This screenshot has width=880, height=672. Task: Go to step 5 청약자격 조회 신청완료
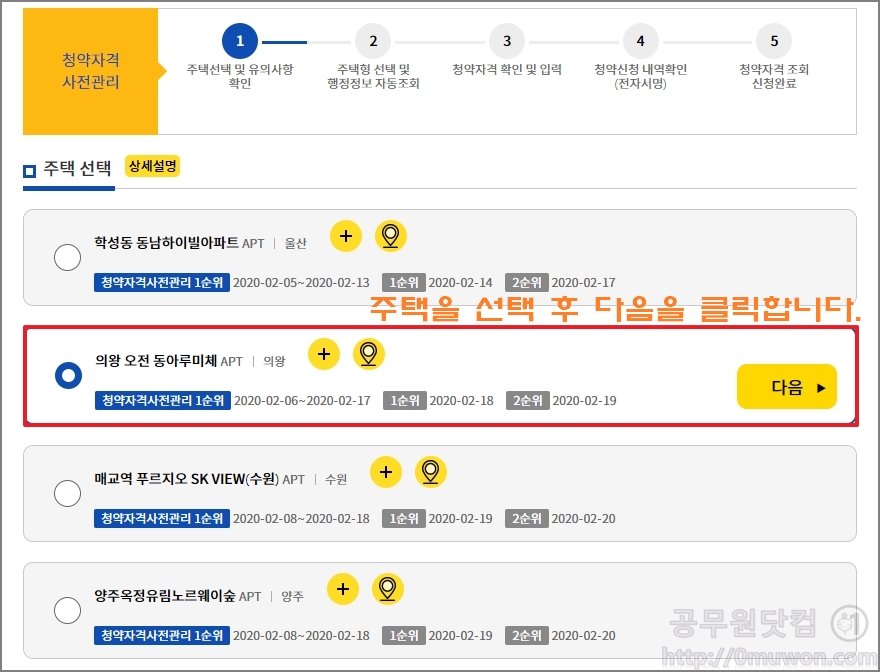coord(774,56)
